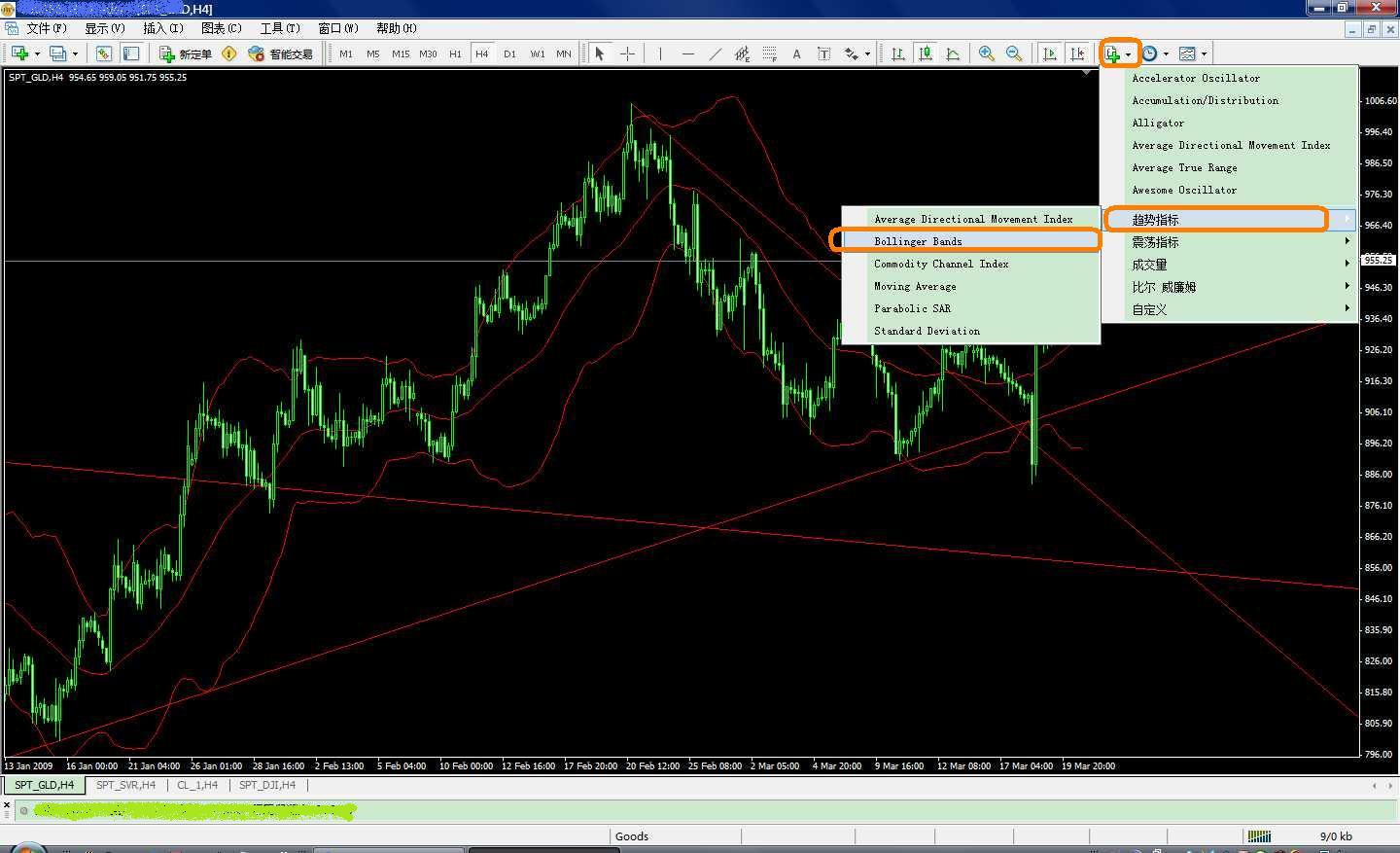Switch to bar chart display
Screen dimensions: 1400x853
898,53
